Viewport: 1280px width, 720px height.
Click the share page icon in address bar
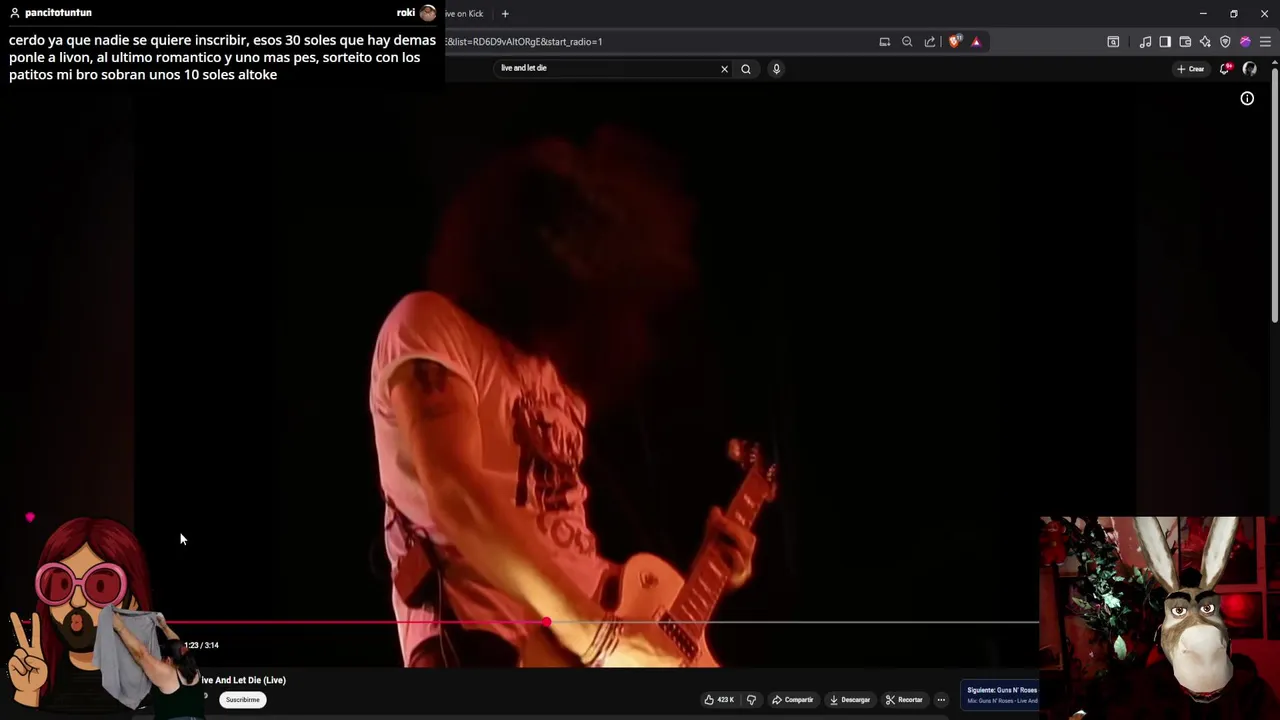click(930, 42)
